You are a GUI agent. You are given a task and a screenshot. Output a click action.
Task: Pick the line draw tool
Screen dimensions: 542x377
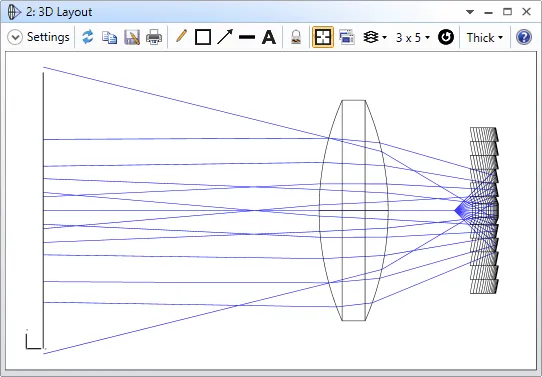[x=247, y=37]
